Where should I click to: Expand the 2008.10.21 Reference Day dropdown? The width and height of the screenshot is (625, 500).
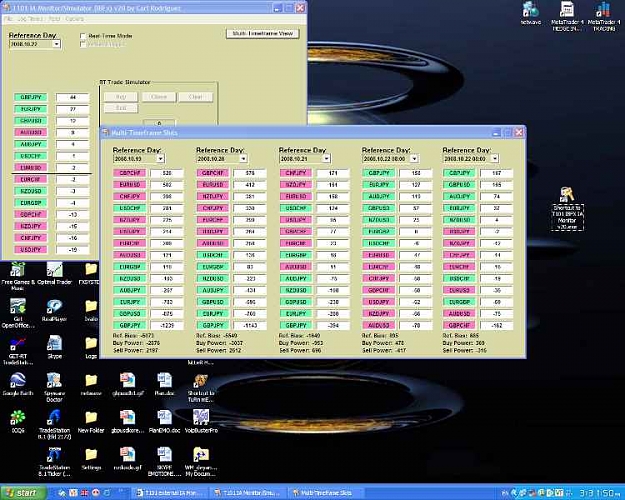point(326,159)
